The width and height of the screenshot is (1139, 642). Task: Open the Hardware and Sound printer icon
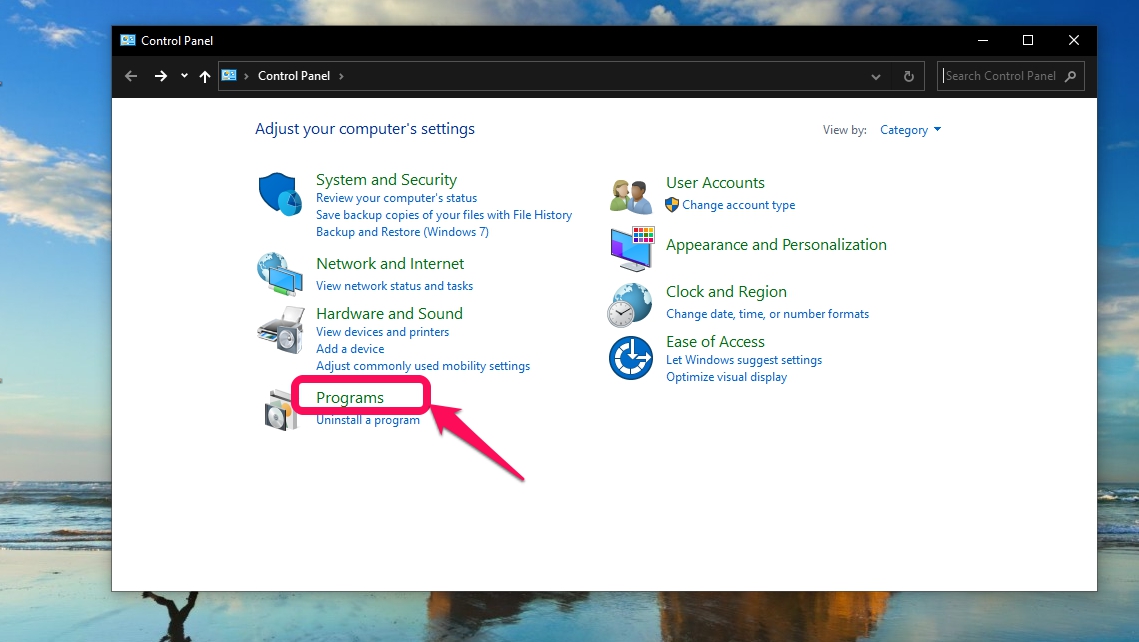click(280, 330)
